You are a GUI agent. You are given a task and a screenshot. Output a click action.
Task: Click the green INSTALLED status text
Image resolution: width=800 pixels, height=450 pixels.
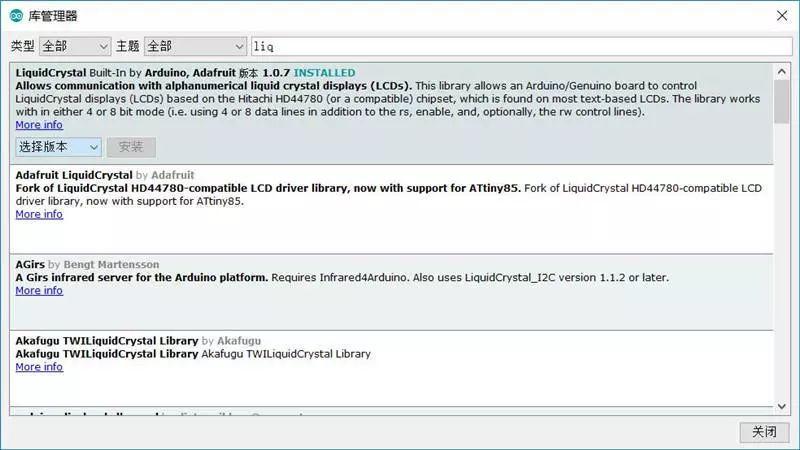tap(324, 73)
